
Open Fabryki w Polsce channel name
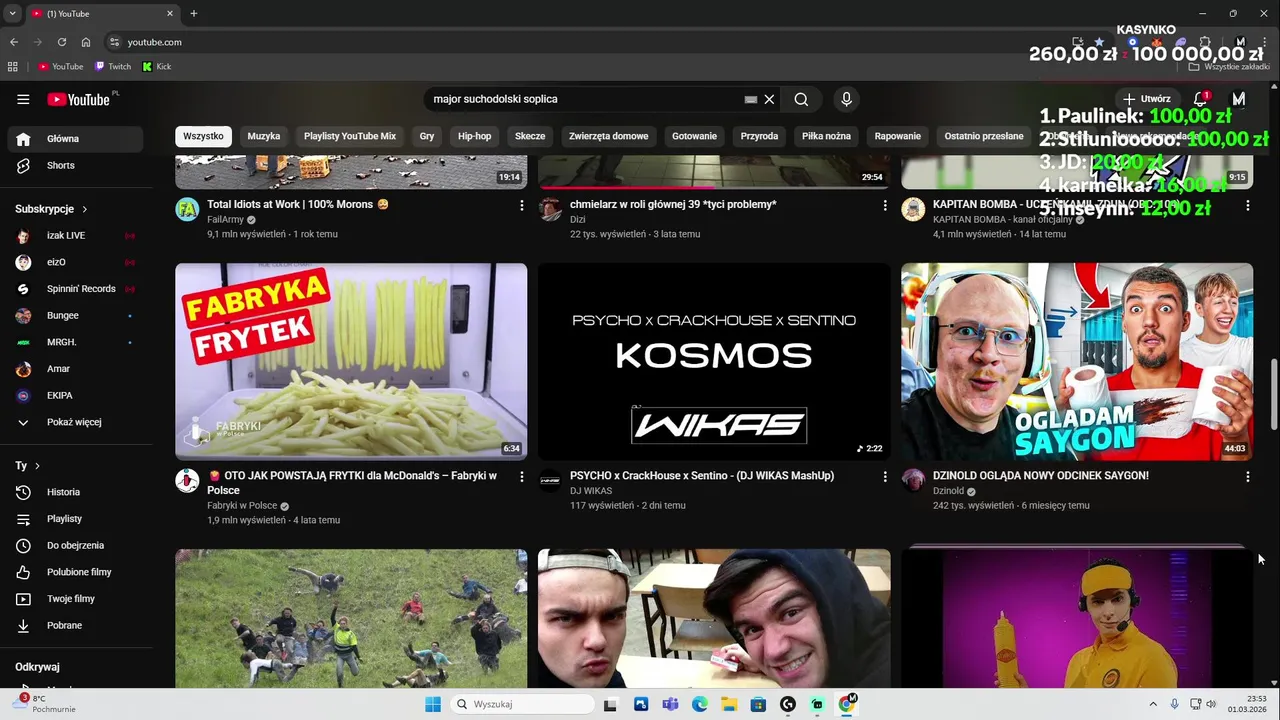tap(242, 506)
